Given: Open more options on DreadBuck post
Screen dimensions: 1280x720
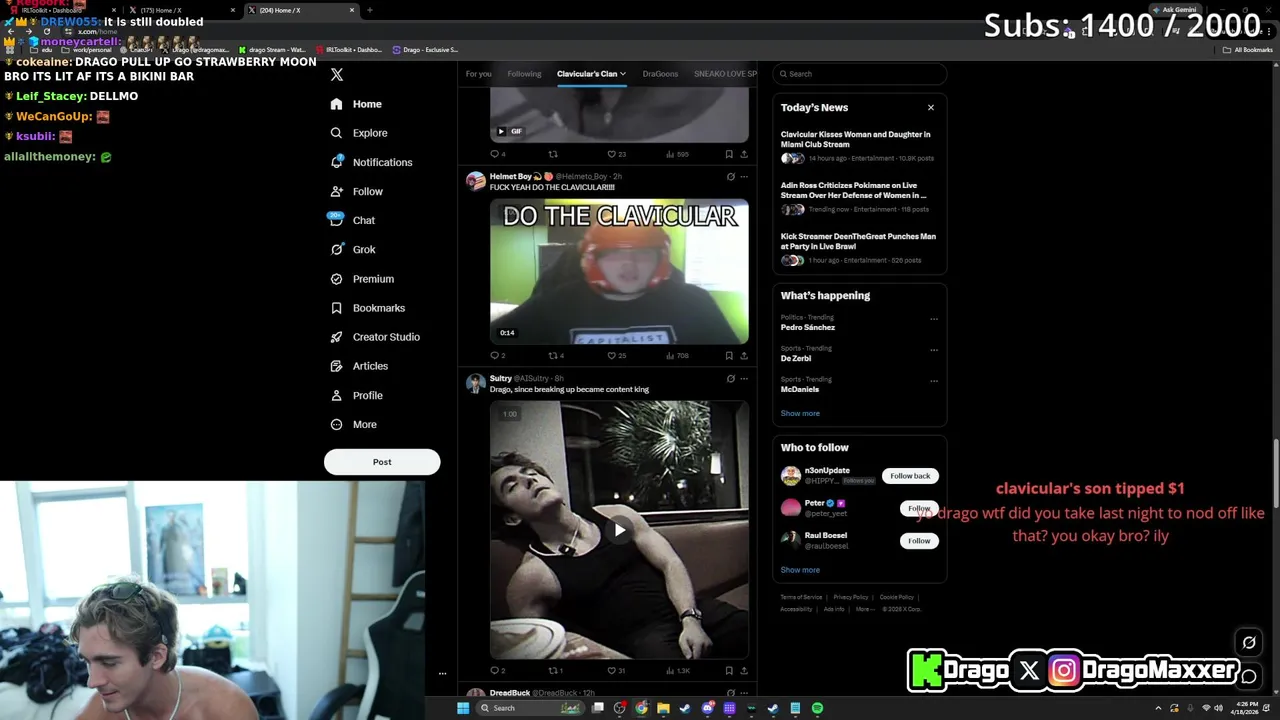Looking at the screenshot, I should pyautogui.click(x=743, y=692).
